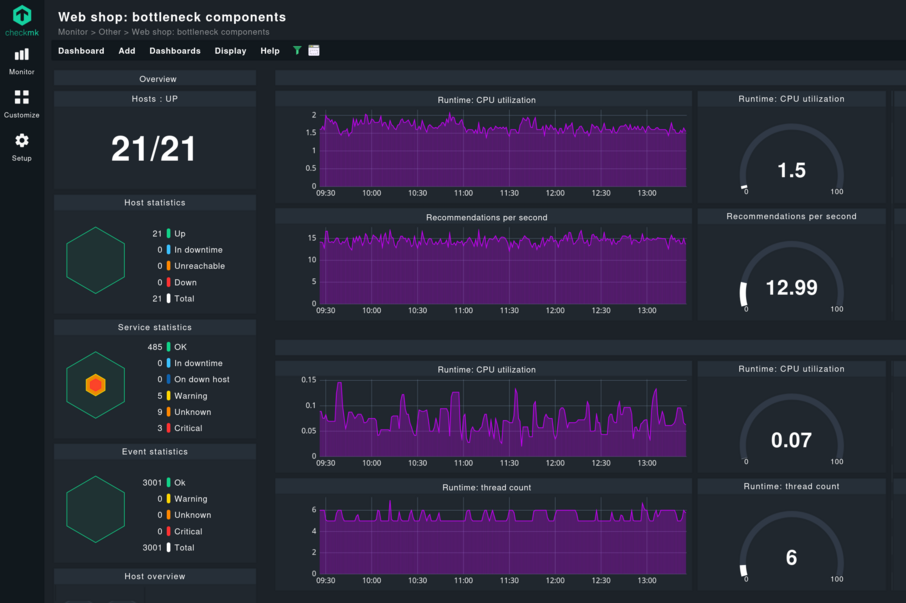Collapse the Overview panel header
906x603 pixels.
157,78
